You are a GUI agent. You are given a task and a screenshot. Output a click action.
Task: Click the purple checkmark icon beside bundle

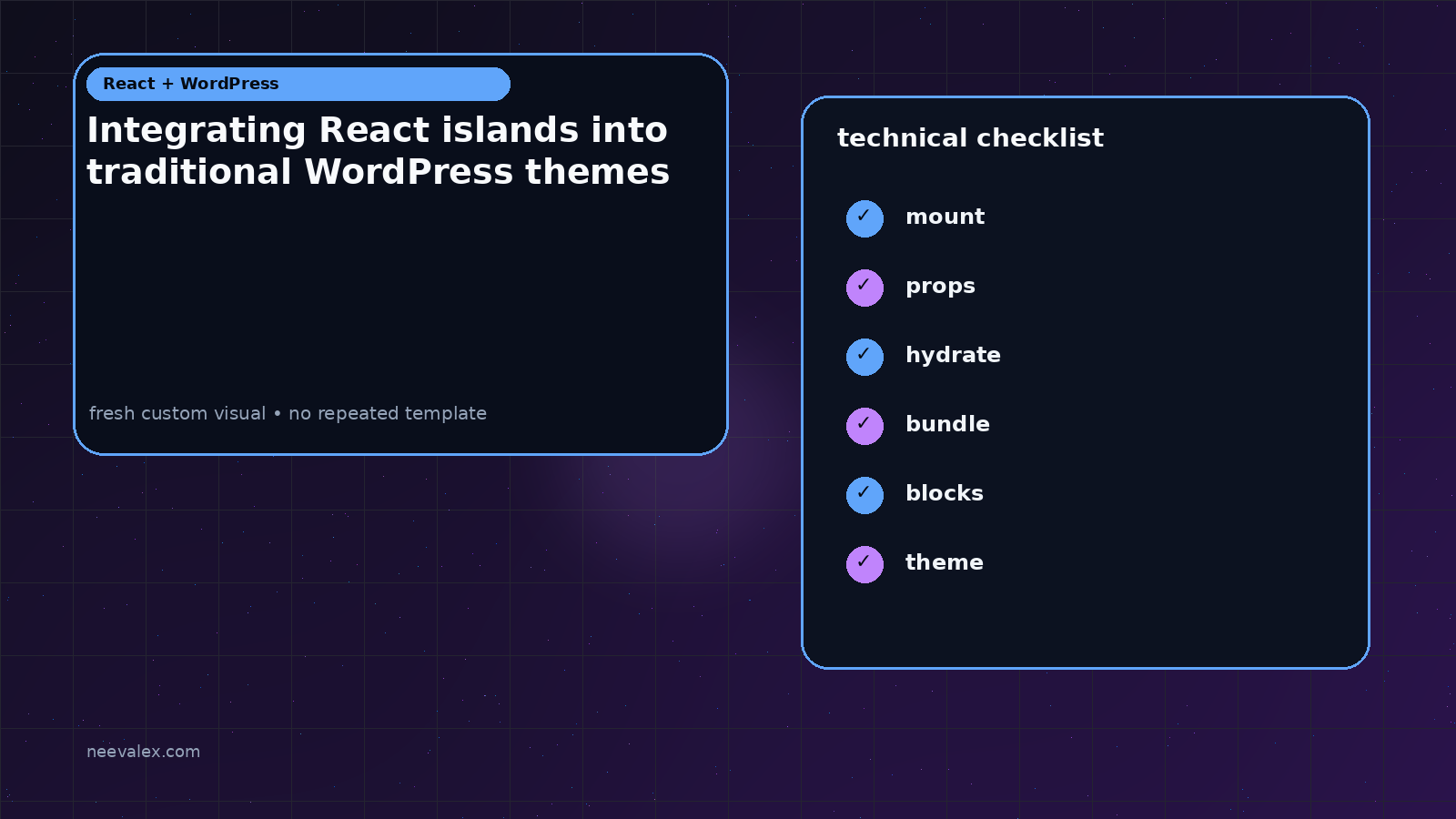864,426
